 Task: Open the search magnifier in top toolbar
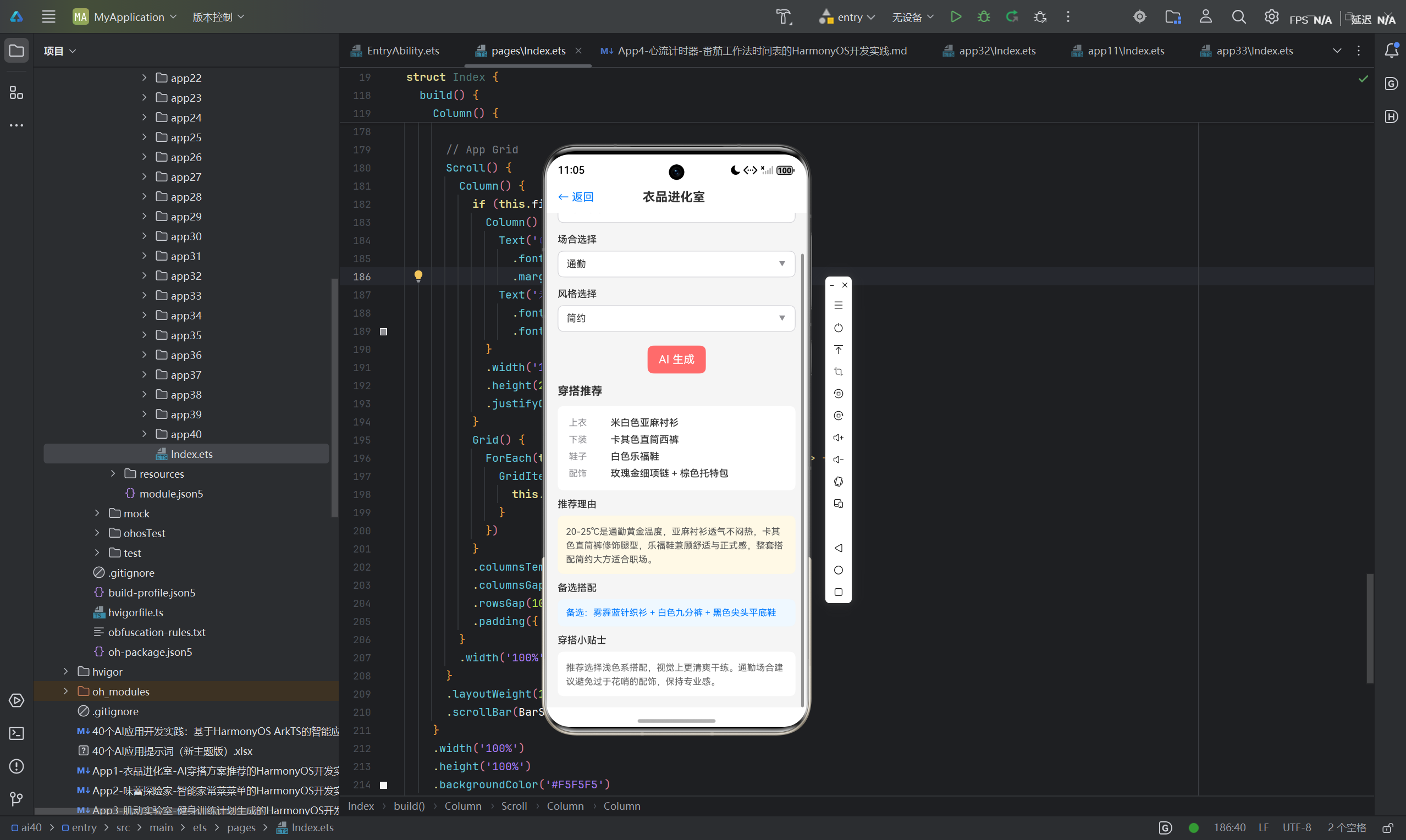coord(1238,17)
